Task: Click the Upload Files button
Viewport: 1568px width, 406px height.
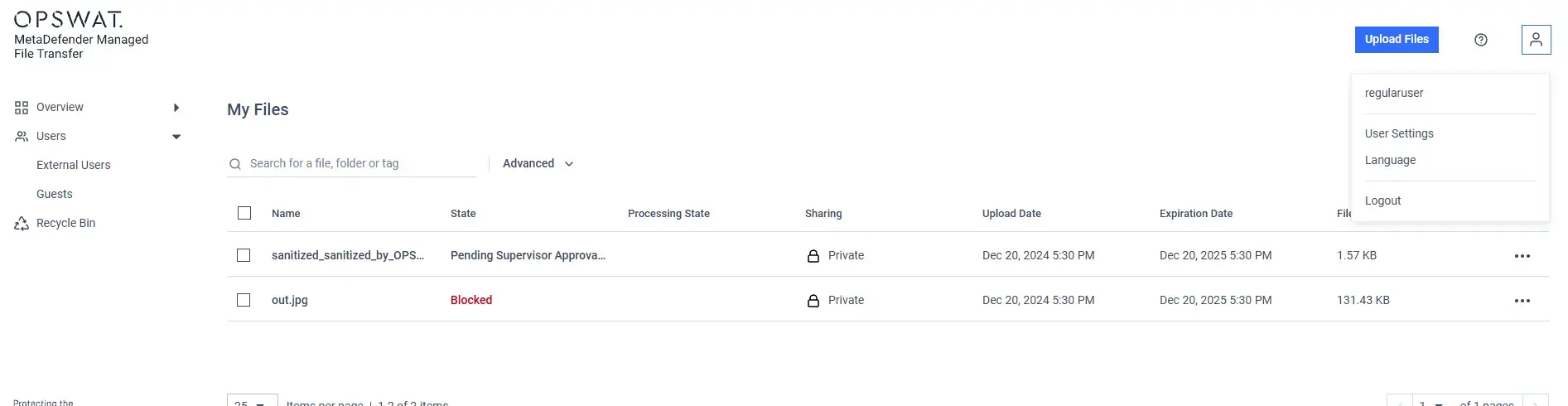Action: (1397, 40)
